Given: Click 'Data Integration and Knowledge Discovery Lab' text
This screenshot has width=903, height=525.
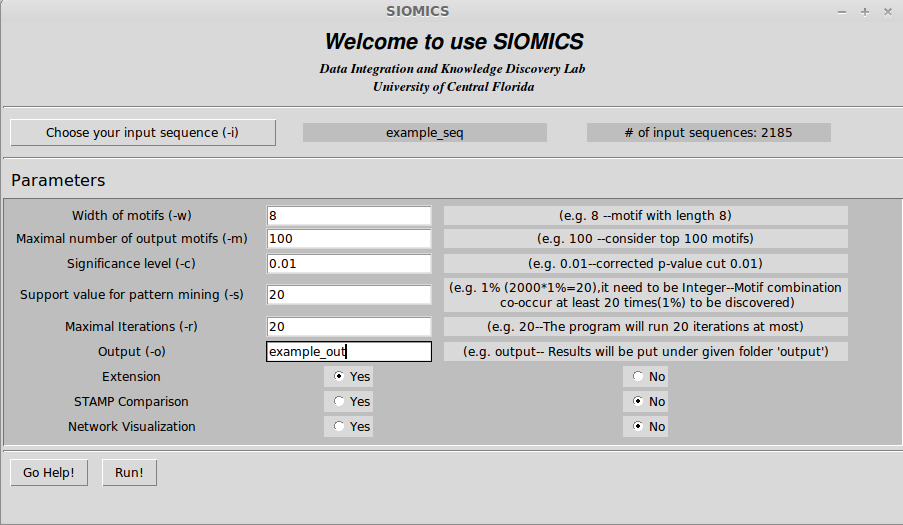Looking at the screenshot, I should (452, 69).
